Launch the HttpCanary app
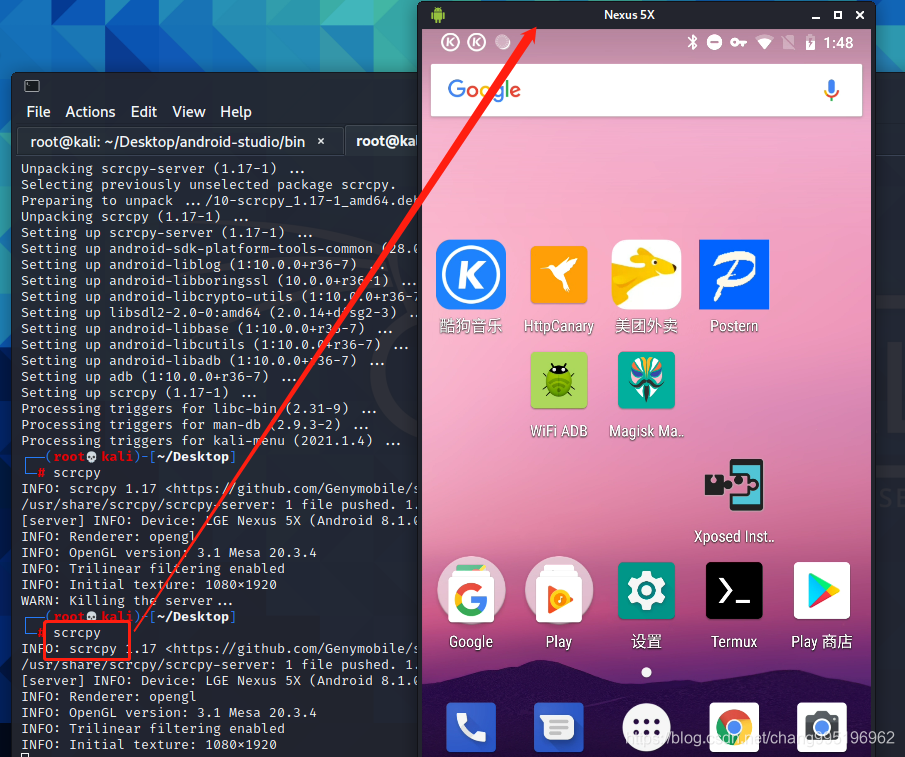This screenshot has height=757, width=905. point(558,275)
